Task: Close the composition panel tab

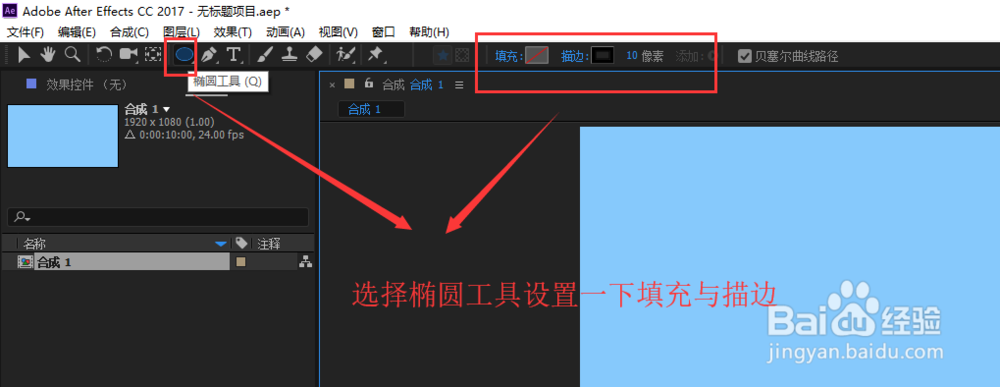Action: coord(332,84)
